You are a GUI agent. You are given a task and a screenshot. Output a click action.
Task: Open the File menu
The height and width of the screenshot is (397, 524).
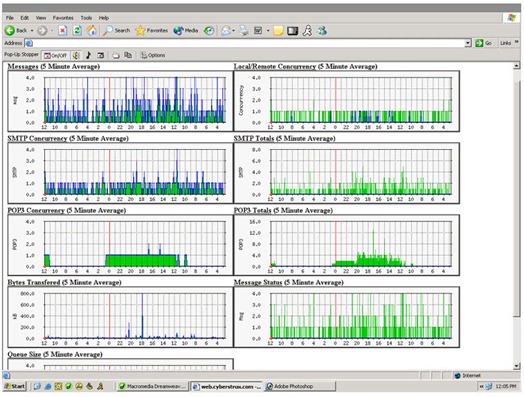pos(10,18)
